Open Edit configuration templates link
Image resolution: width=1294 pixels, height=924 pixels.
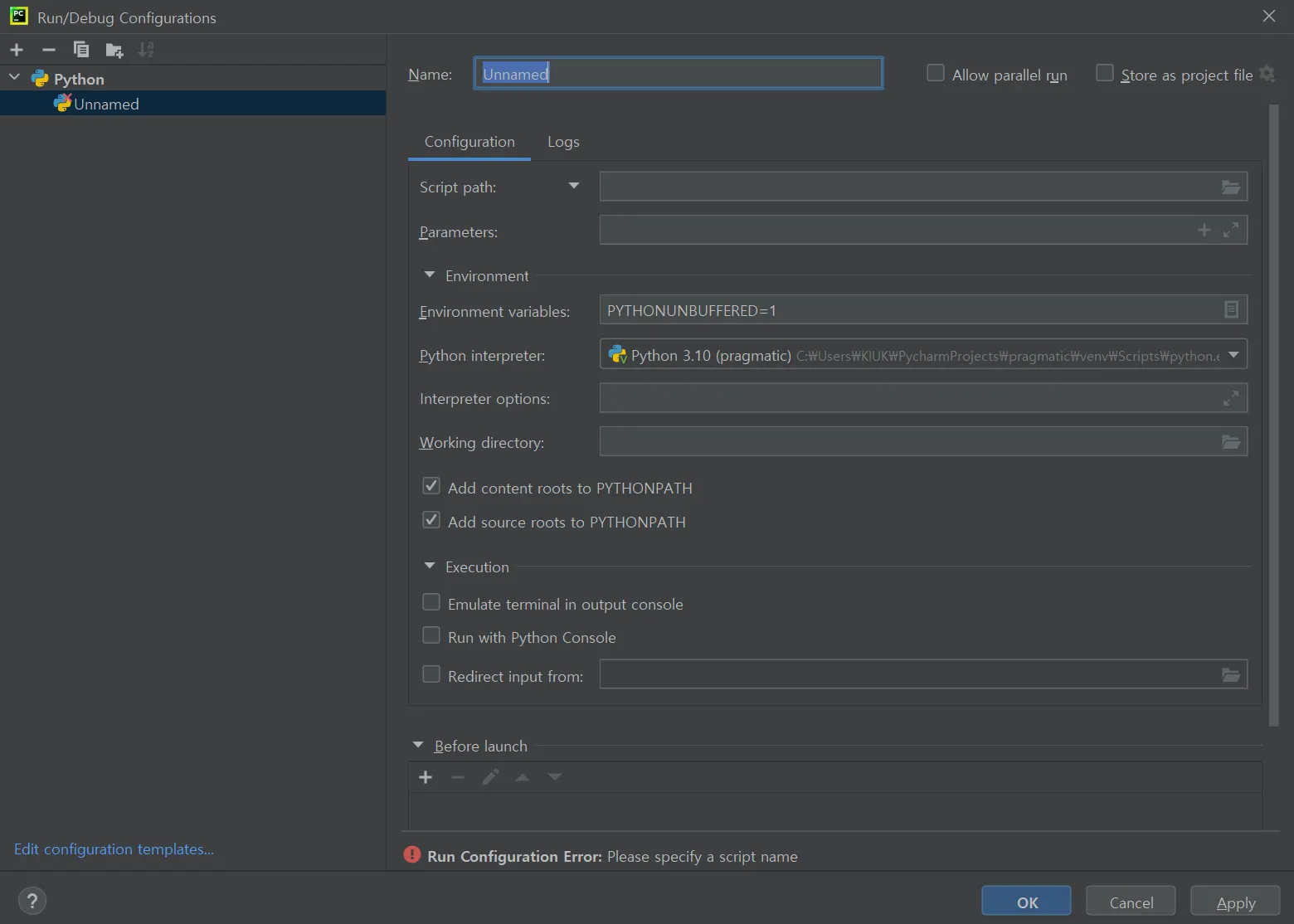coord(114,849)
